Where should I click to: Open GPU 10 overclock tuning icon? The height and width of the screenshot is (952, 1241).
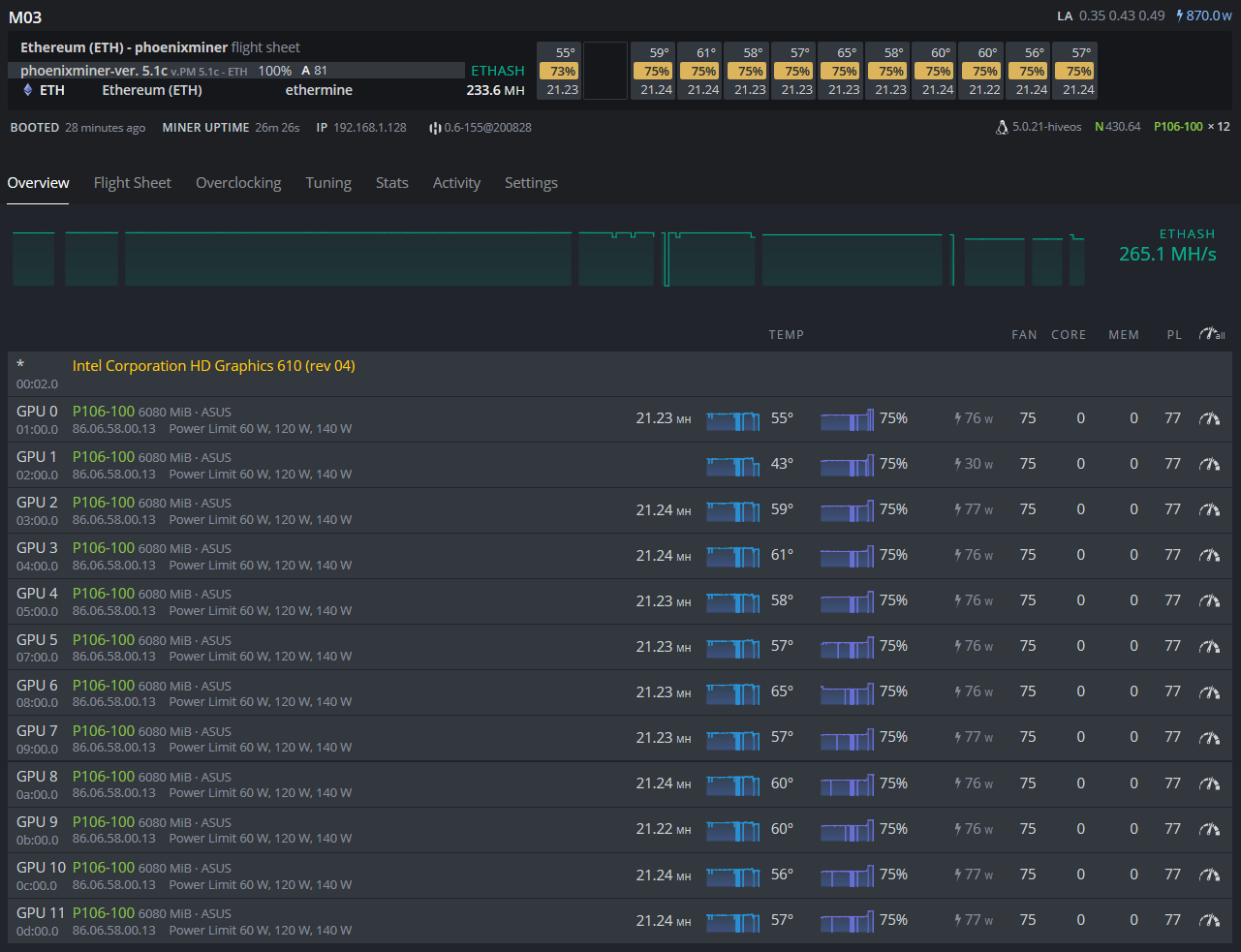[x=1209, y=875]
